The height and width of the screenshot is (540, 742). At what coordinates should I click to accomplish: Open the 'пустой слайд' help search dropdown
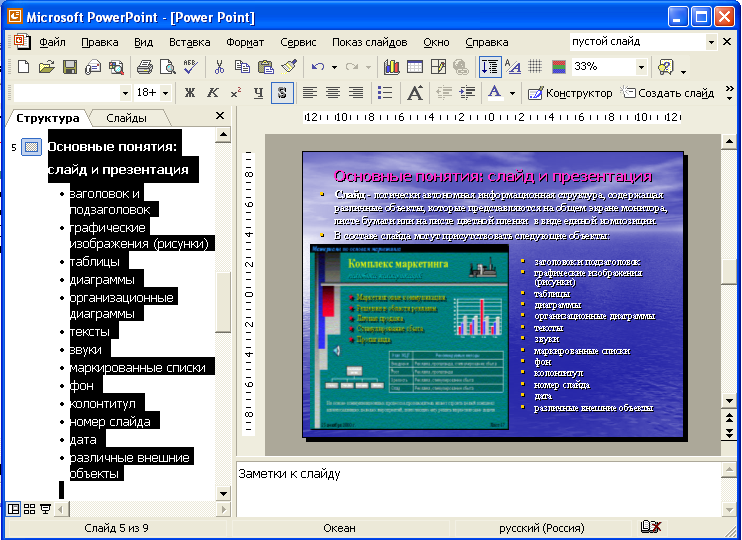click(711, 42)
